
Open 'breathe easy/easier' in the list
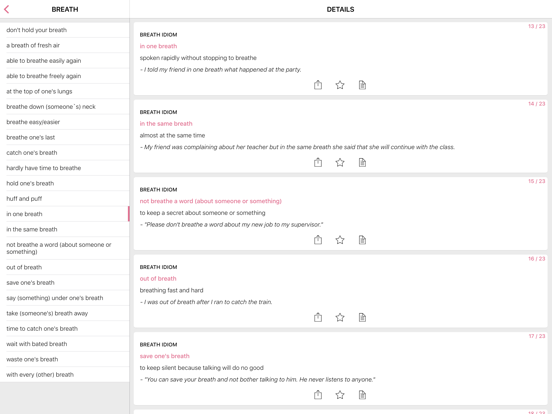pyautogui.click(x=65, y=122)
